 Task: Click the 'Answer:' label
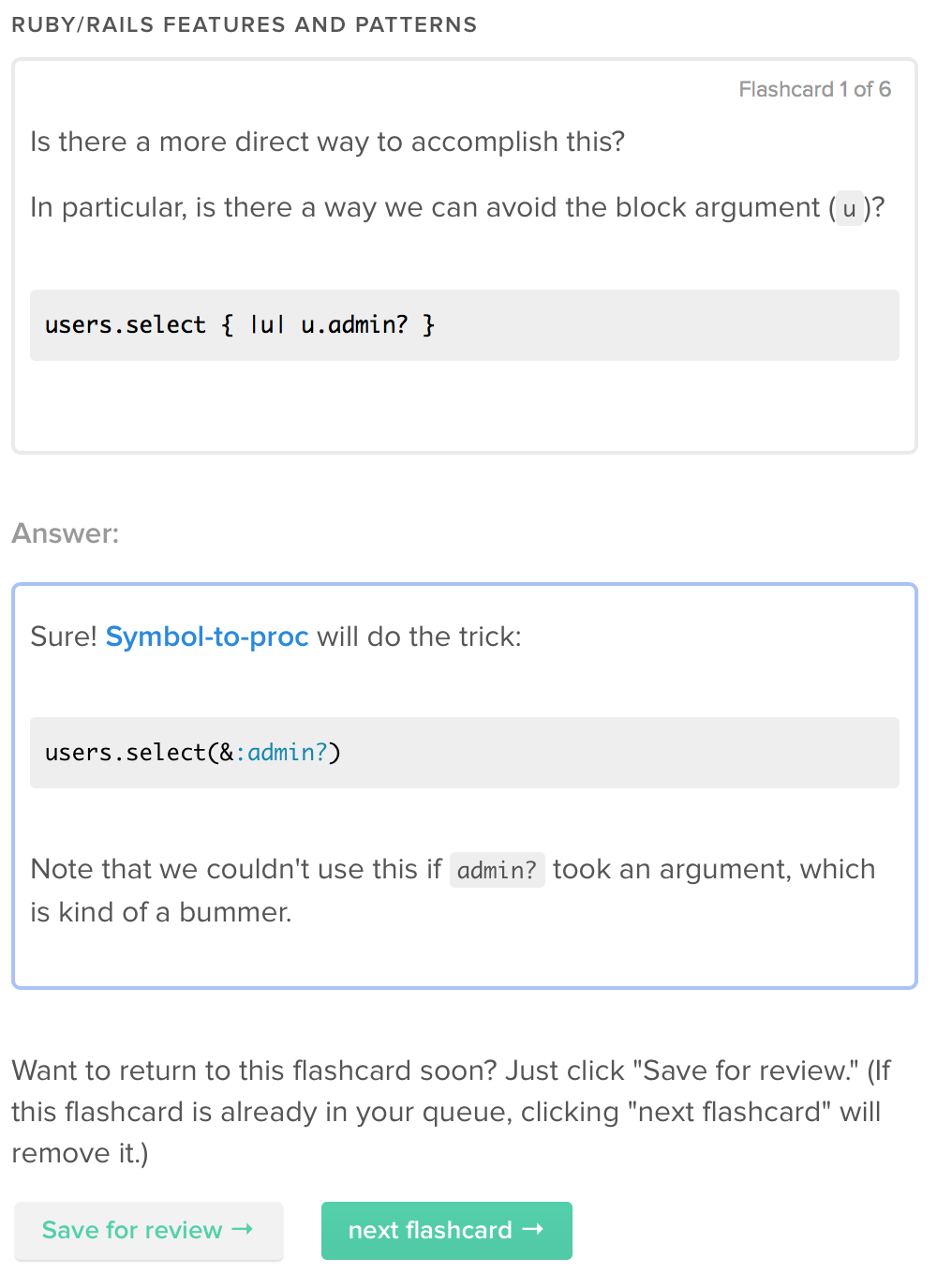coord(66,533)
